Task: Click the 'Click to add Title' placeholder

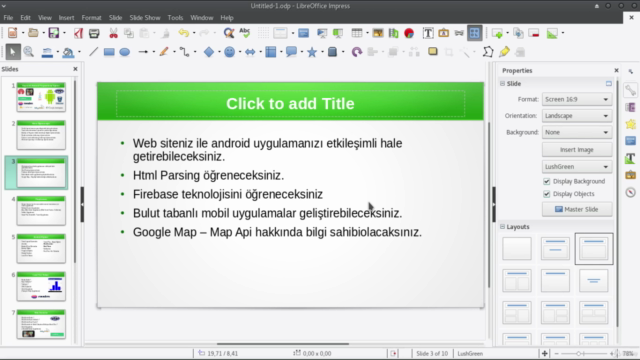Action: click(290, 104)
